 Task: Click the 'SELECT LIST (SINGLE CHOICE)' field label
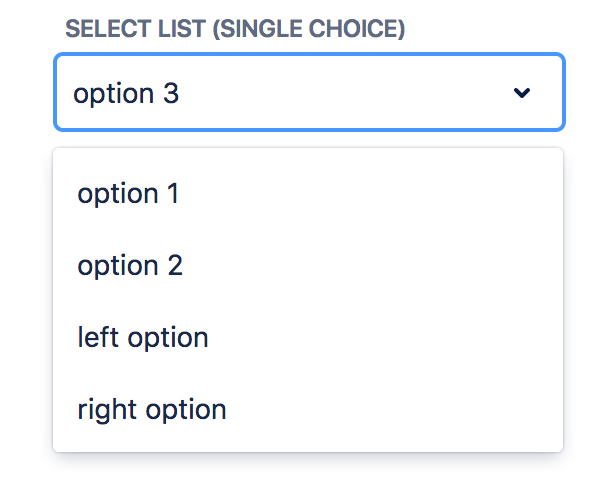tap(235, 29)
